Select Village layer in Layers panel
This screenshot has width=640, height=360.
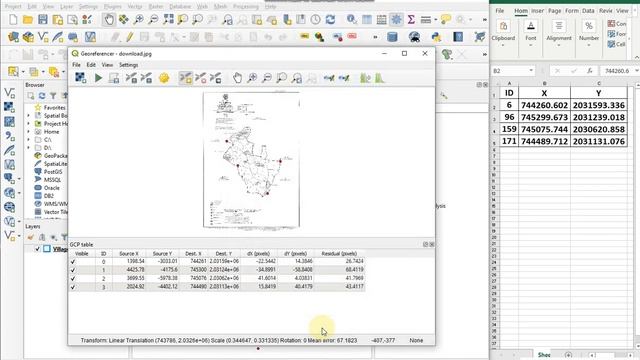point(60,249)
